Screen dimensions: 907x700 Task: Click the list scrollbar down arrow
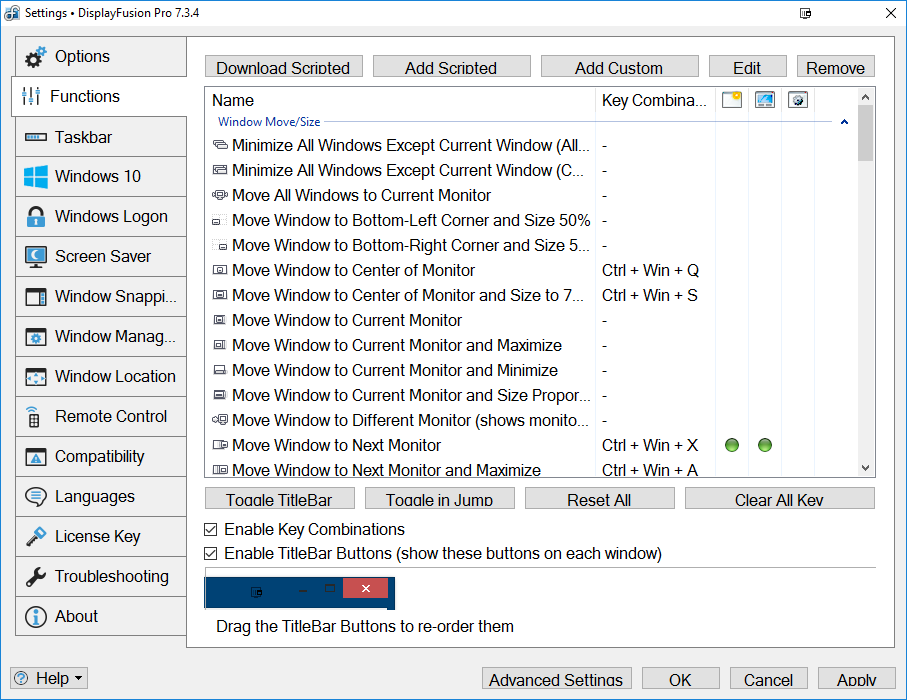866,467
